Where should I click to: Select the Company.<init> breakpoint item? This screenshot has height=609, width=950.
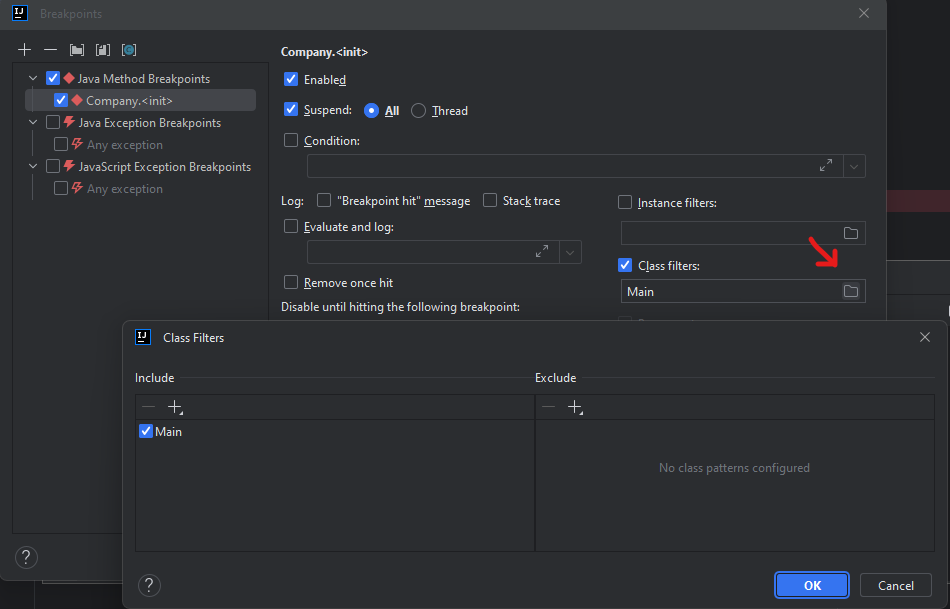(x=129, y=100)
